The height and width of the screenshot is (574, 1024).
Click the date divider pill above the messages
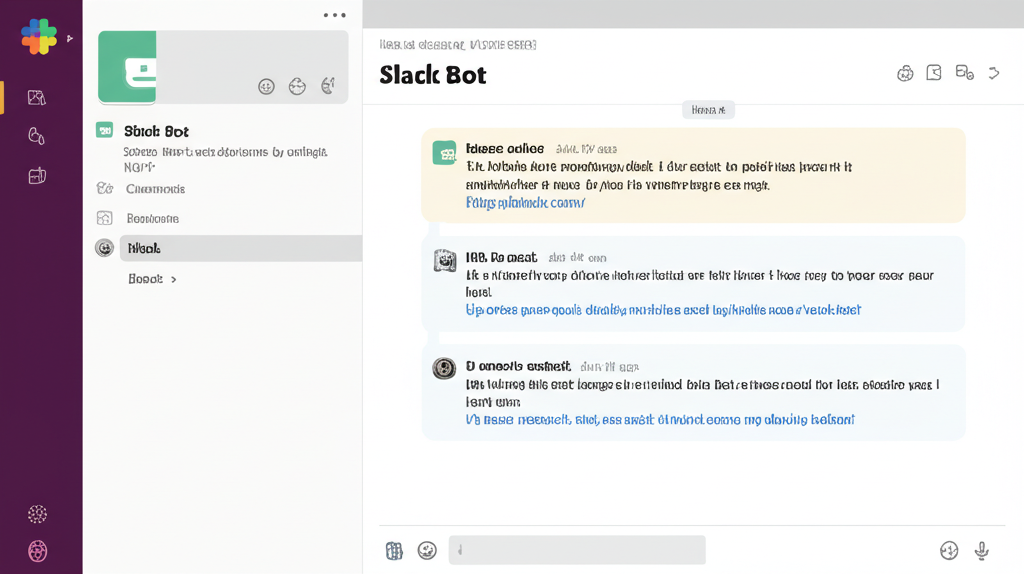click(x=709, y=110)
